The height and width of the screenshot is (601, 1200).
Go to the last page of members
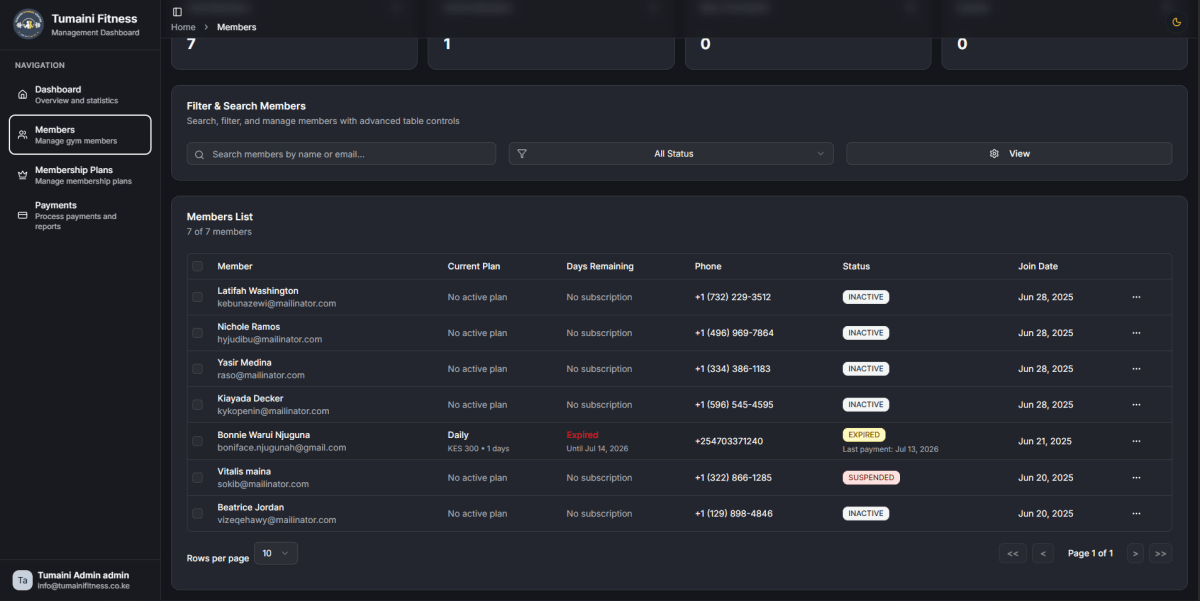pos(1161,553)
